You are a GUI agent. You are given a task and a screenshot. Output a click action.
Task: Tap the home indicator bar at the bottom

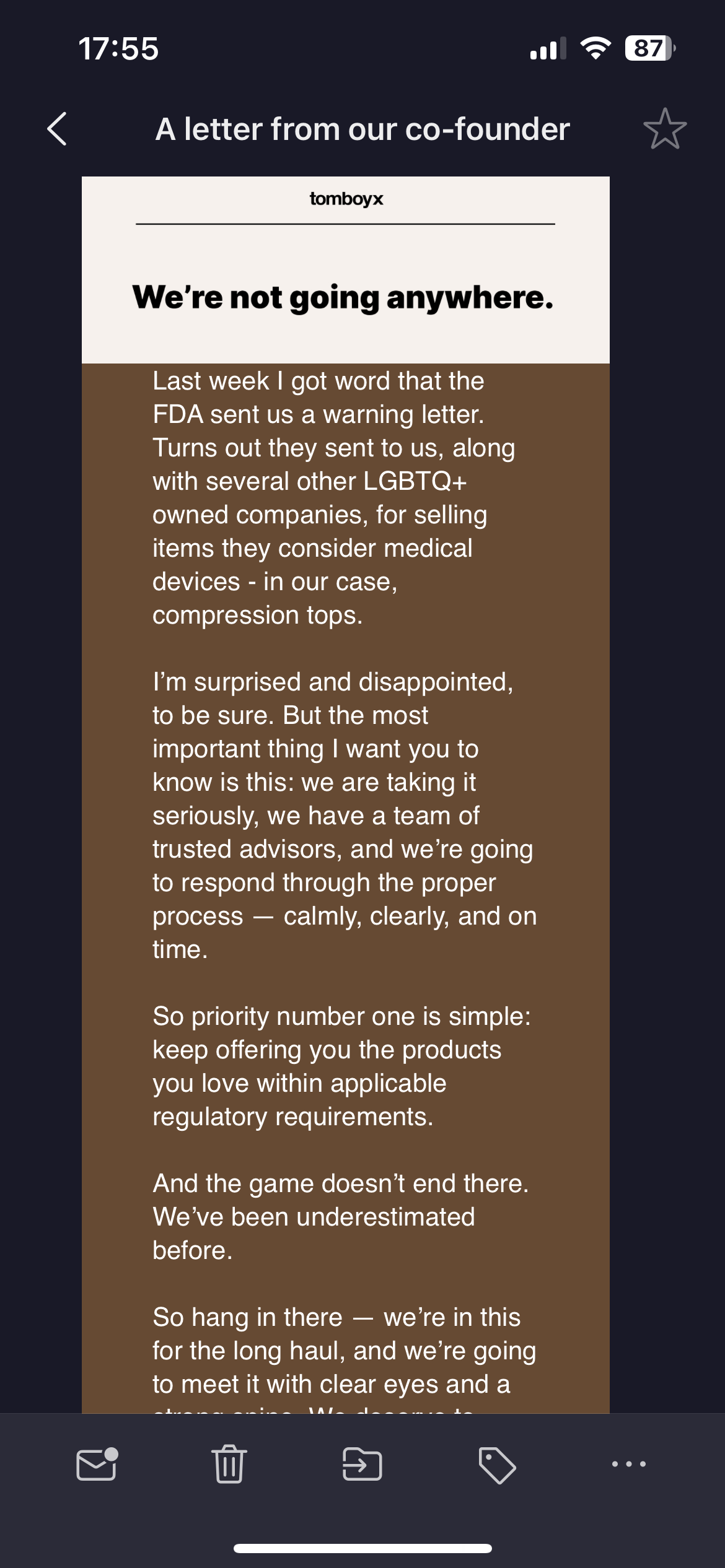tap(362, 1548)
